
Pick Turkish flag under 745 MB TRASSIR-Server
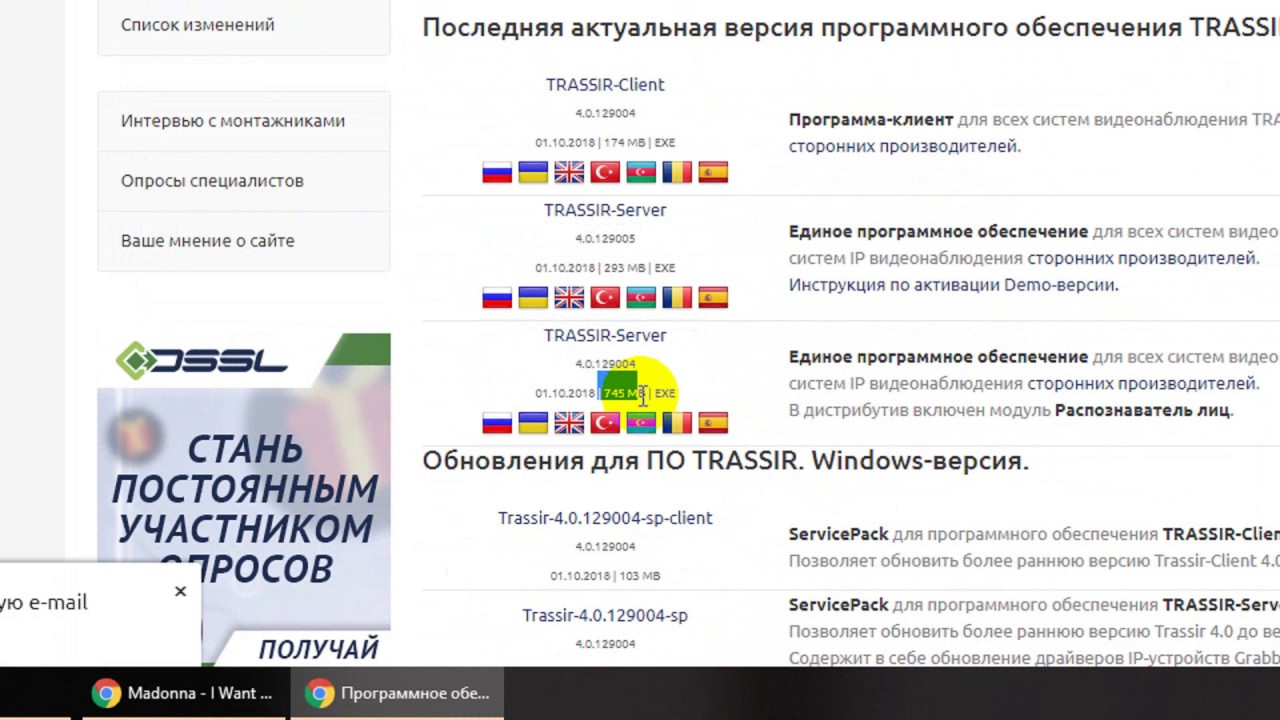coord(605,423)
